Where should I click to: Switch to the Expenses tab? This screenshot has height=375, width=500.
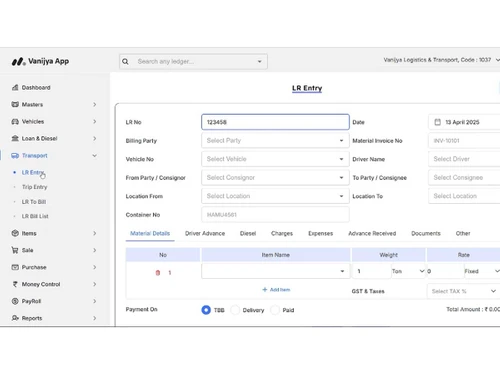pos(321,233)
